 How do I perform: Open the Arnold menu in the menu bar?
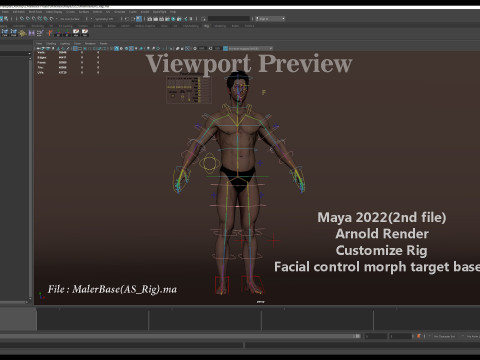click(145, 12)
